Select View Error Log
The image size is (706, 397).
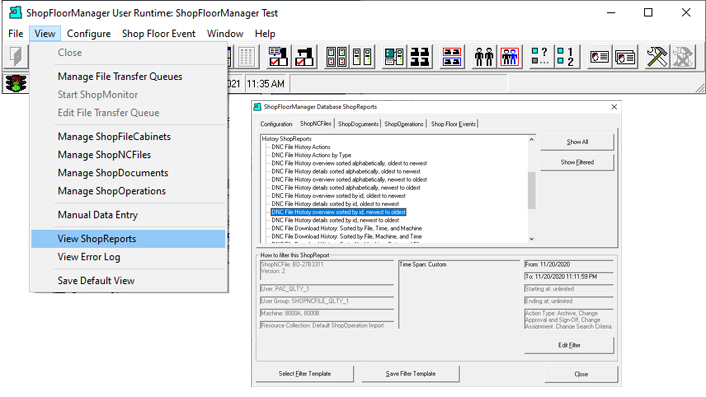pos(128,257)
